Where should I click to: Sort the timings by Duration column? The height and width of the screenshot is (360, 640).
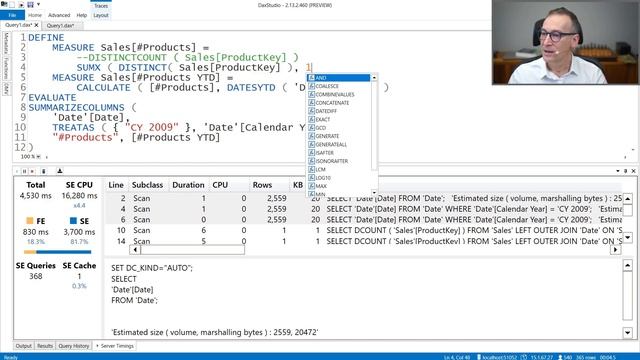tap(188, 185)
